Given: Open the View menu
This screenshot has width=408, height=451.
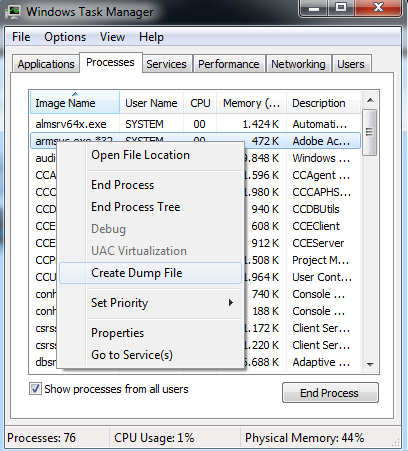Looking at the screenshot, I should tap(112, 37).
